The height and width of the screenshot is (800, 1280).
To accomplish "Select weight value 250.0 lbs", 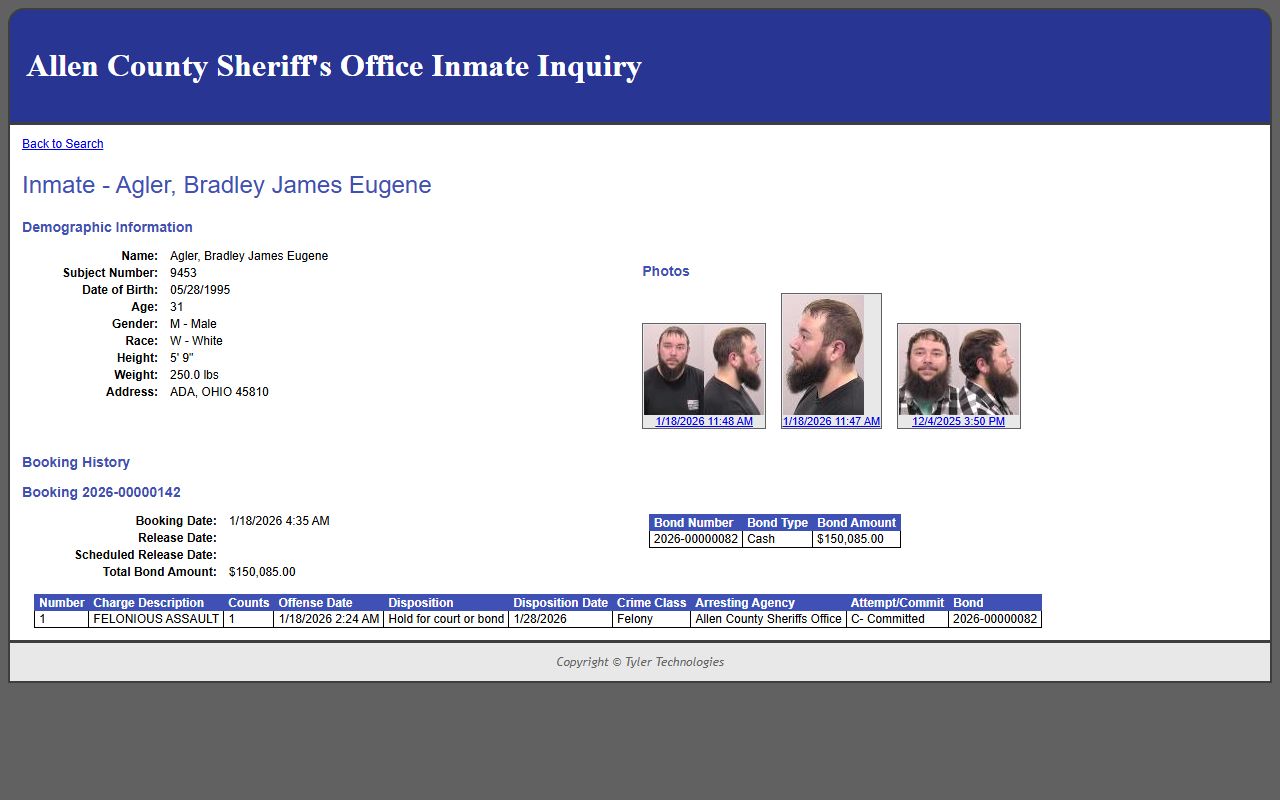I will [194, 375].
